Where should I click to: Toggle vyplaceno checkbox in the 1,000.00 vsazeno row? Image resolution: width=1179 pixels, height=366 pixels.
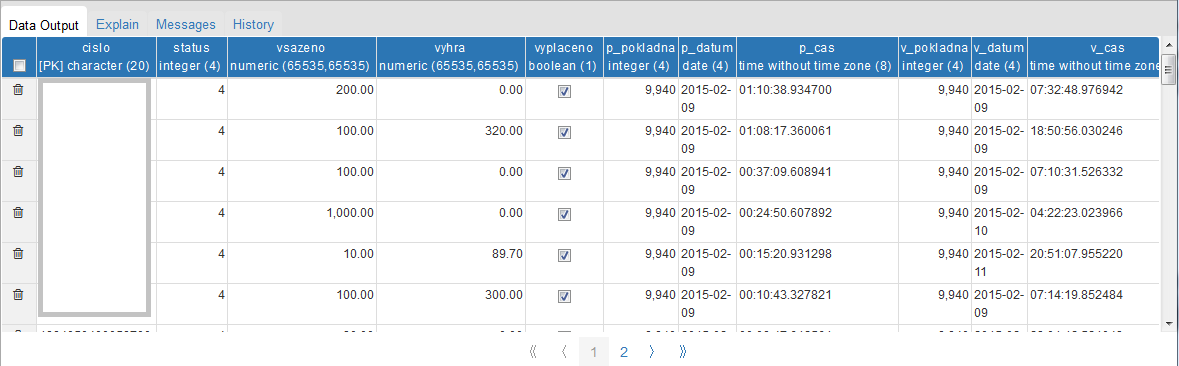point(565,214)
